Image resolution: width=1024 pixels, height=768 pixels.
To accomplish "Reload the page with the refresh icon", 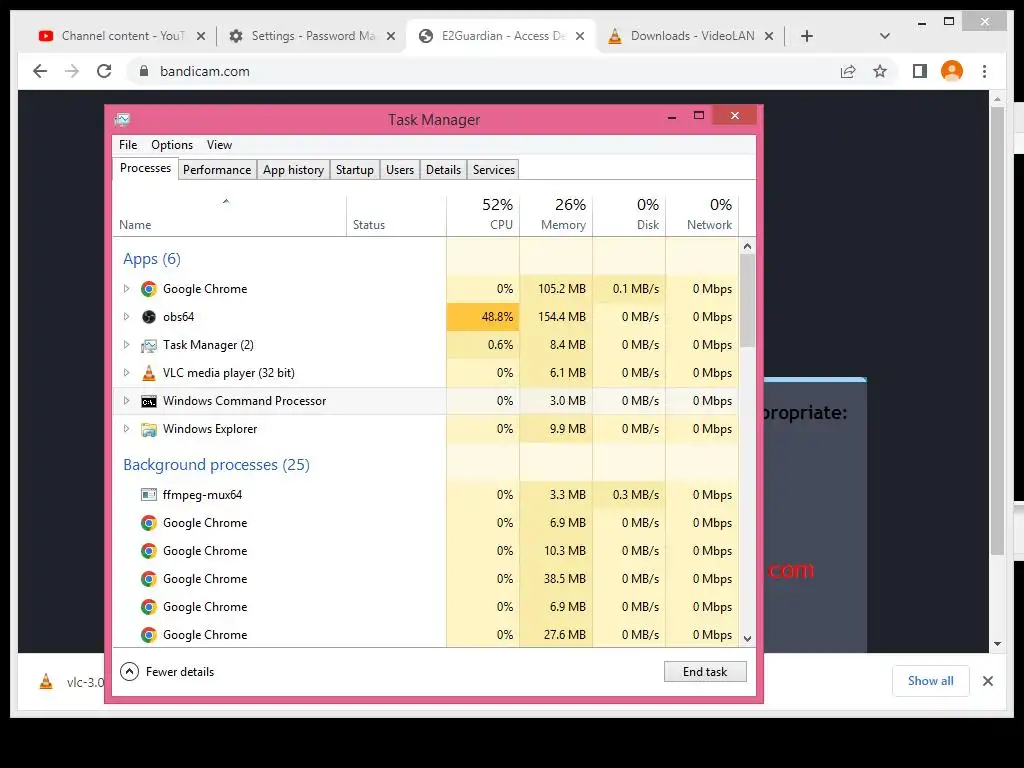I will pyautogui.click(x=104, y=71).
